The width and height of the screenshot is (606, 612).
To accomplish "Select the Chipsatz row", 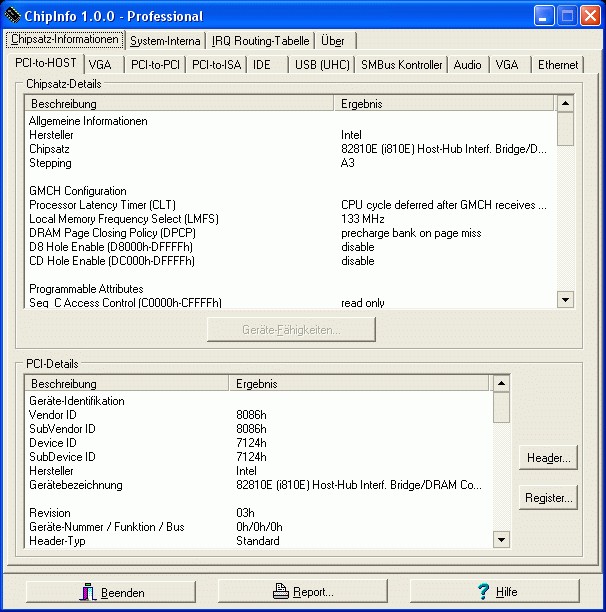I will (290, 149).
